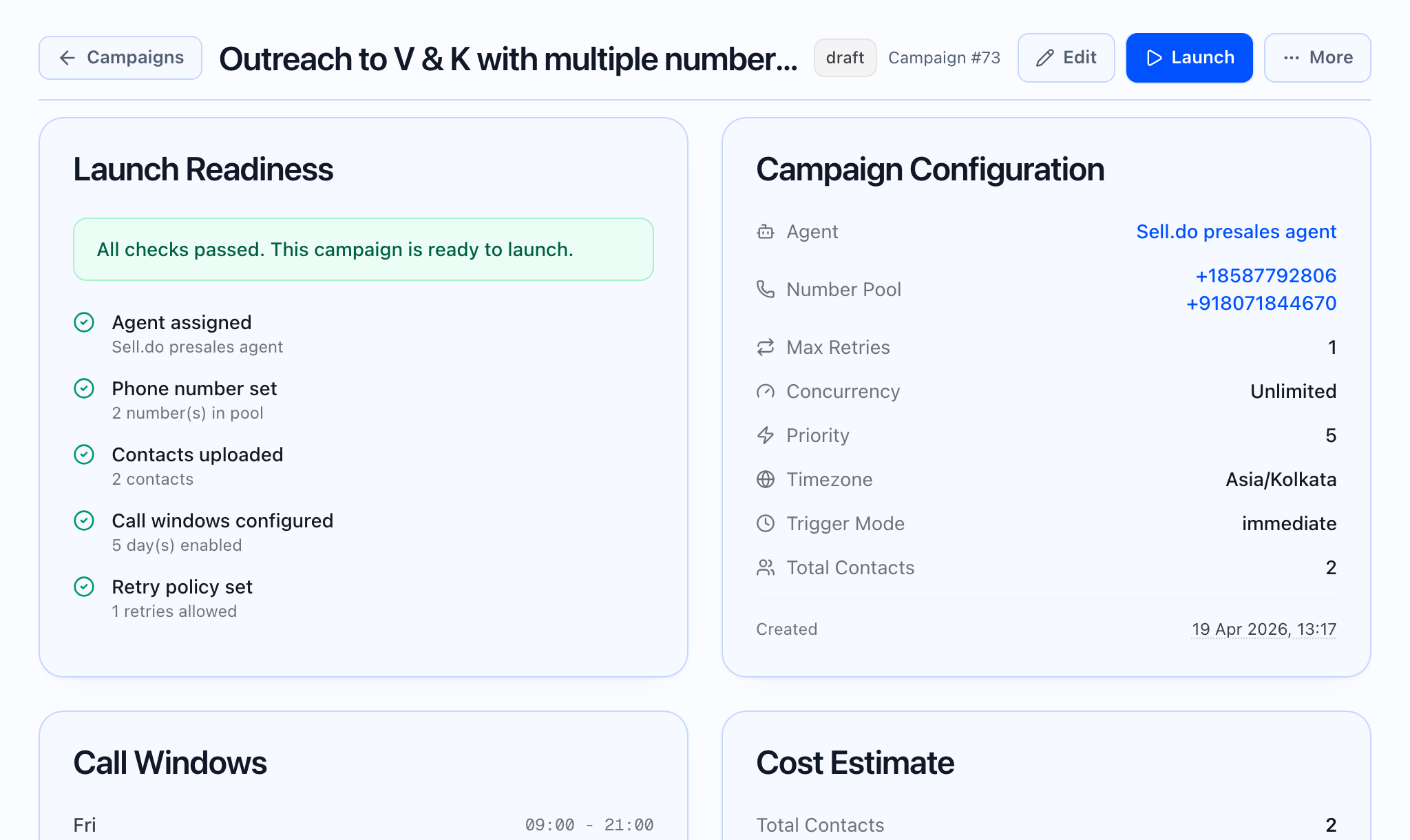This screenshot has width=1410, height=840.
Task: Click the Max Retries repeat icon
Action: 766,347
